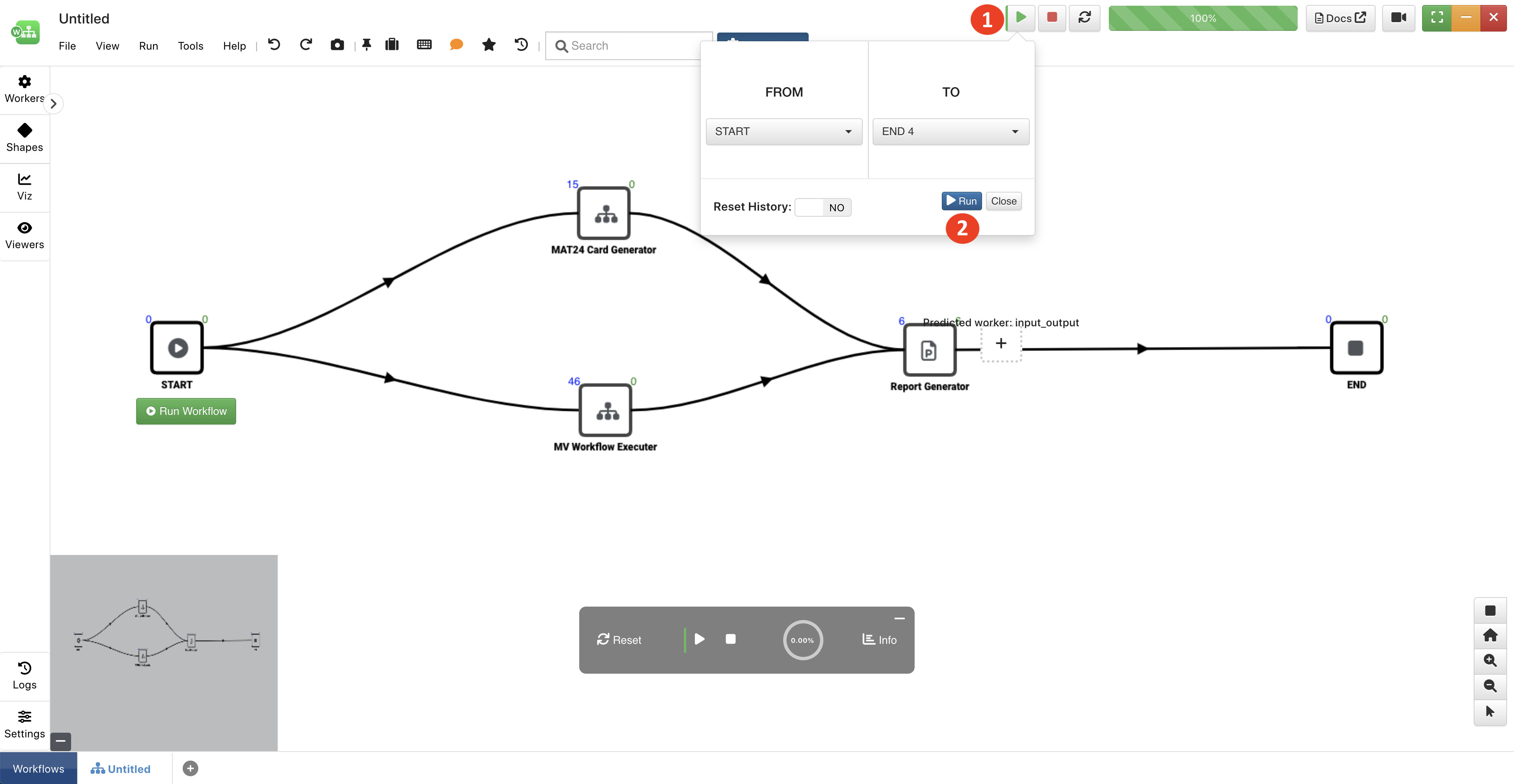Click the favorites star icon
The height and width of the screenshot is (784, 1514).
coord(488,45)
